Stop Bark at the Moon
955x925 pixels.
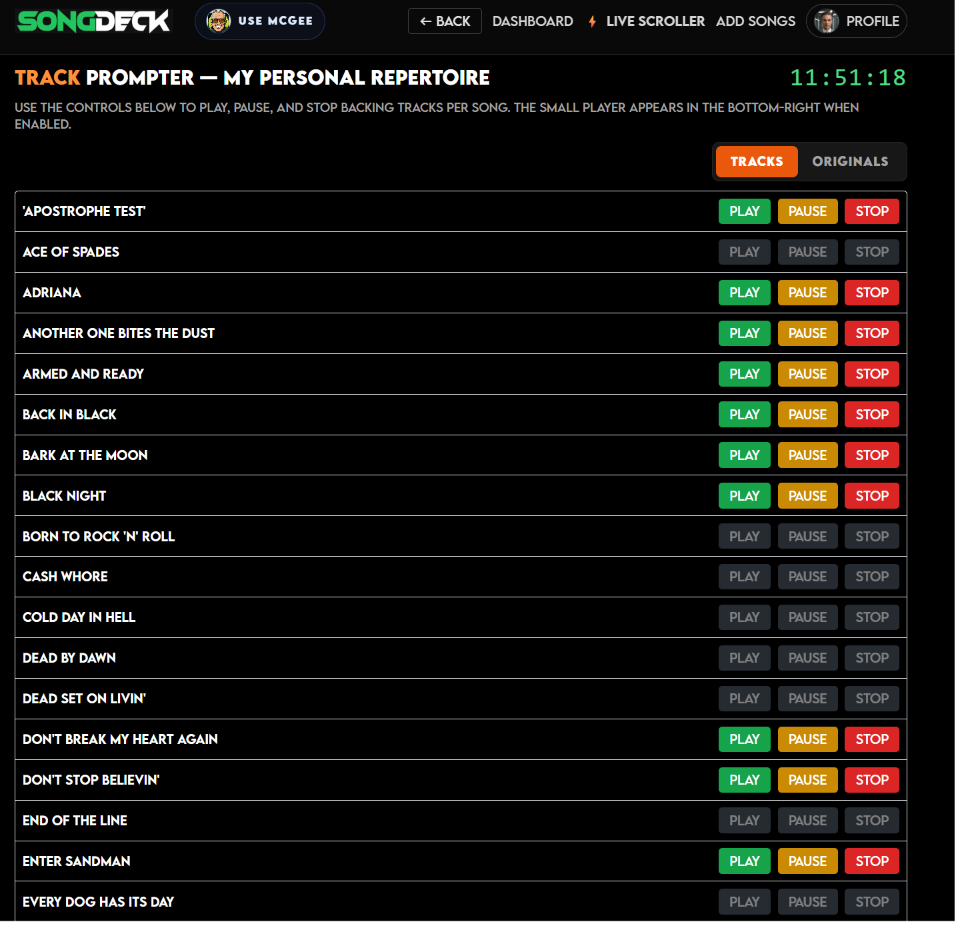(872, 455)
